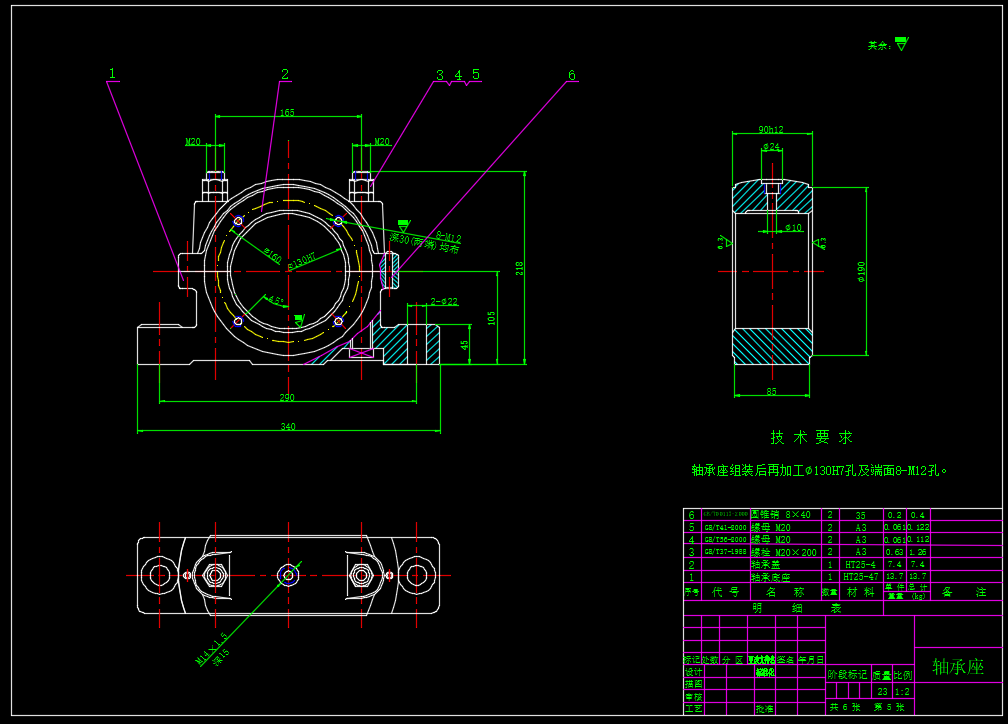Click the 1:2 scale cell in title block
This screenshot has height=724, width=1008.
[x=901, y=691]
